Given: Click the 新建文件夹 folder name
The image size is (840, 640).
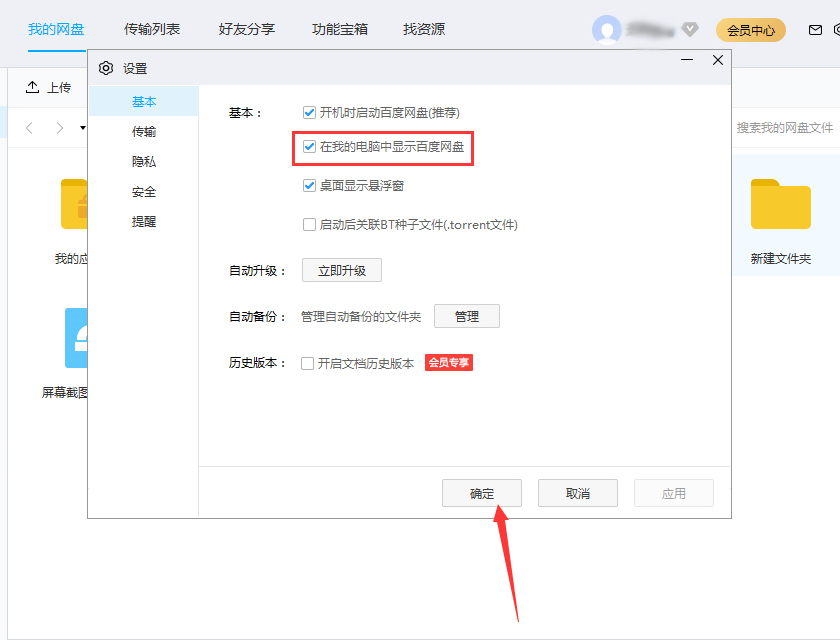Looking at the screenshot, I should (x=781, y=259).
